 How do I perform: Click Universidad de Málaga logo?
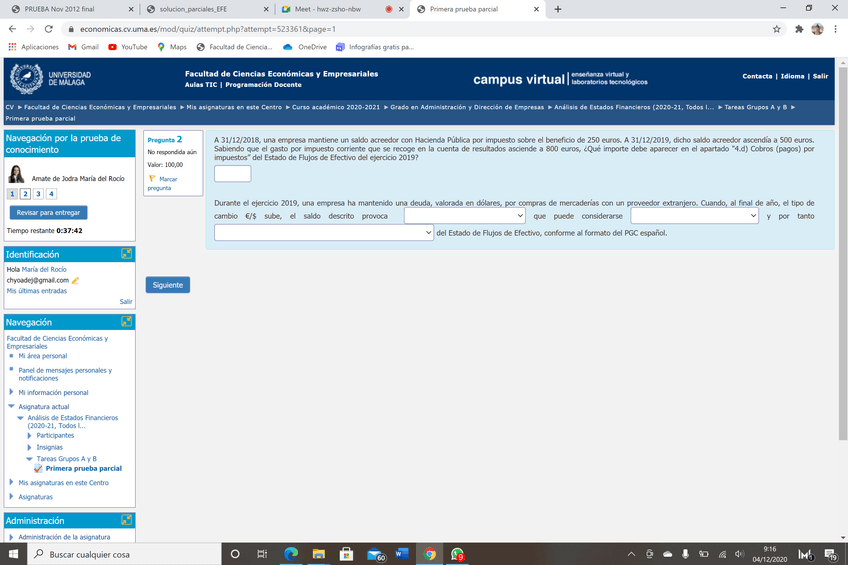click(x=50, y=79)
